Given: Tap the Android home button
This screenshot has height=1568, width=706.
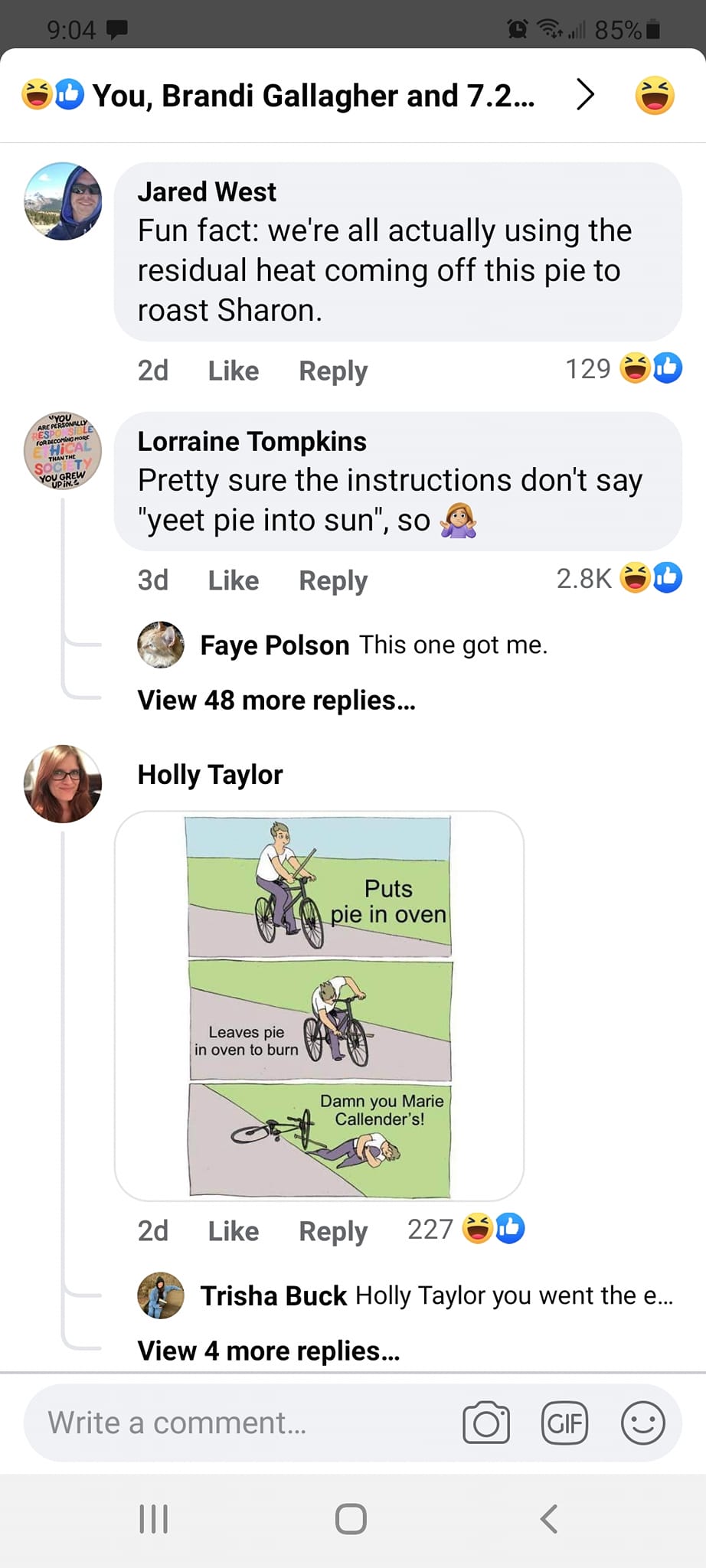Looking at the screenshot, I should pos(351,1519).
